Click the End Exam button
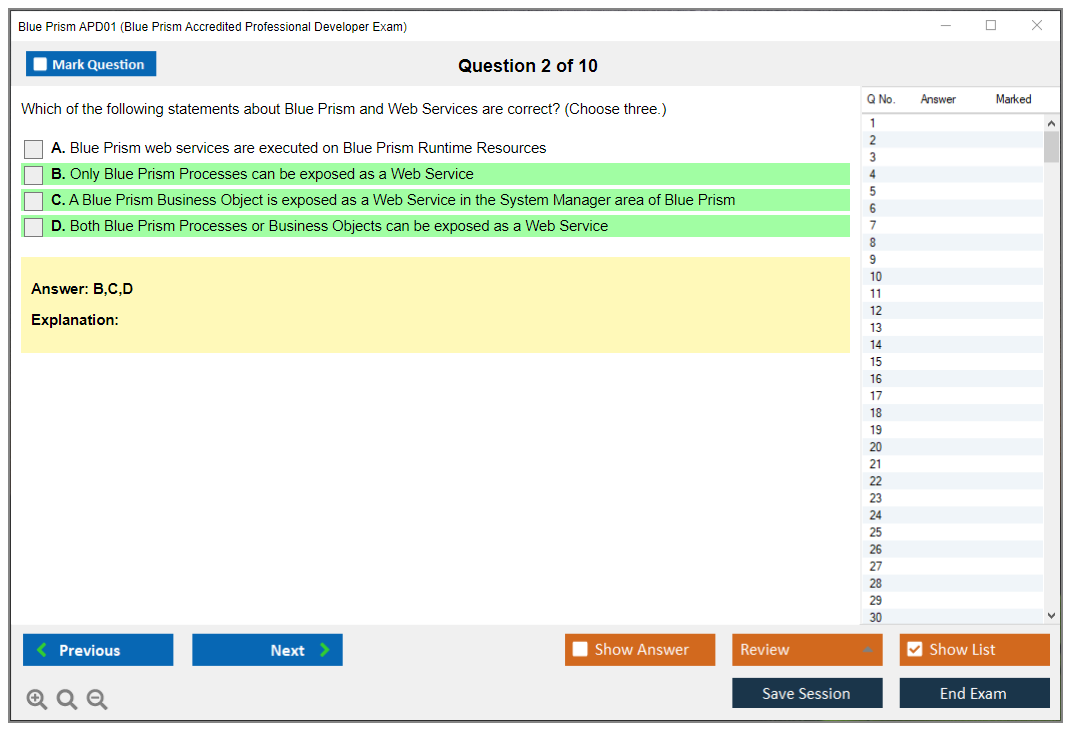 click(974, 693)
